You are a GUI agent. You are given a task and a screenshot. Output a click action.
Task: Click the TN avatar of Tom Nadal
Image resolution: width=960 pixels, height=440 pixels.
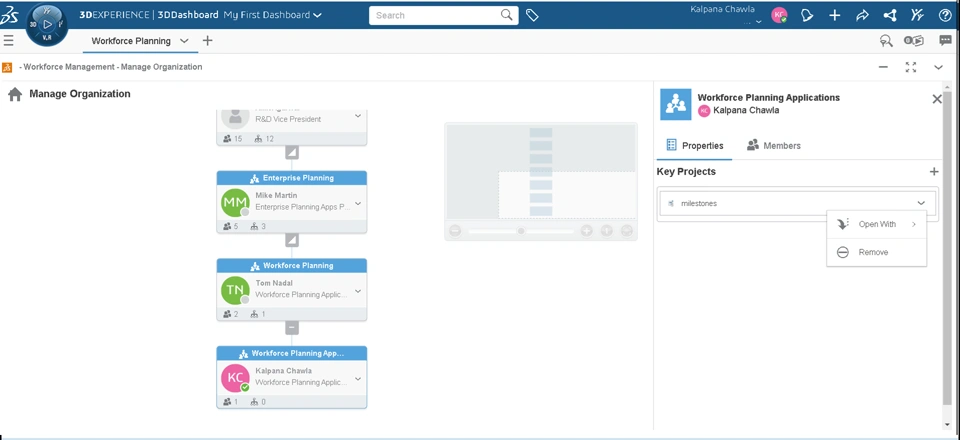(x=235, y=290)
